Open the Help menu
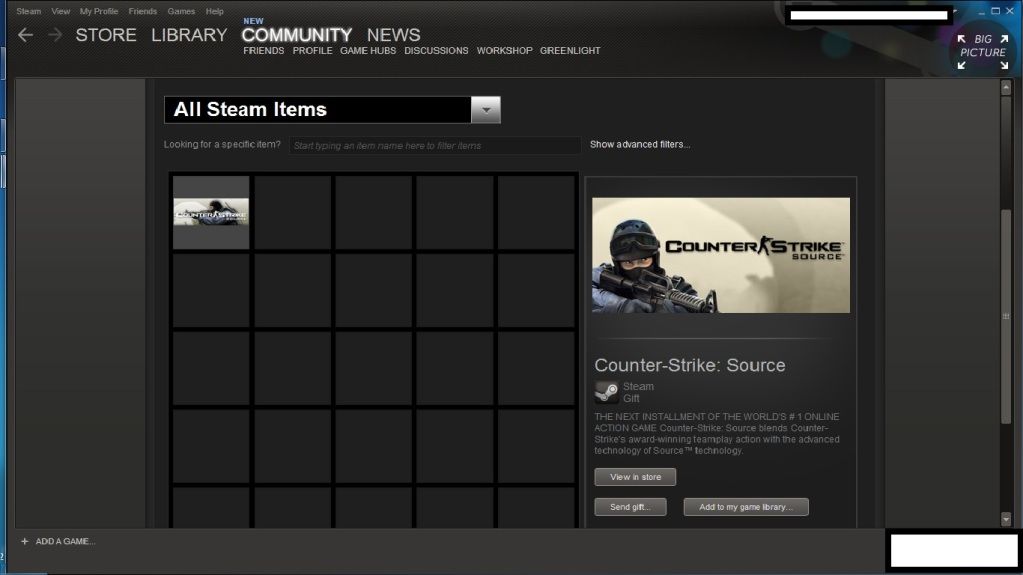 [215, 11]
